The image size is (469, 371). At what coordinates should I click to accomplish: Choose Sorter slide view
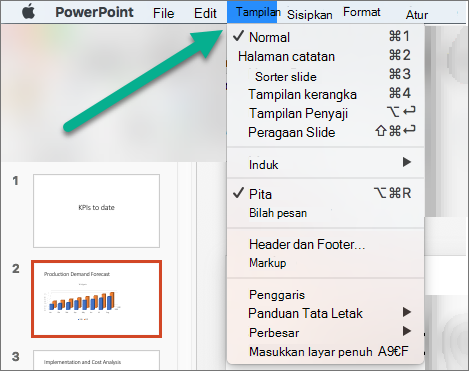pos(325,76)
